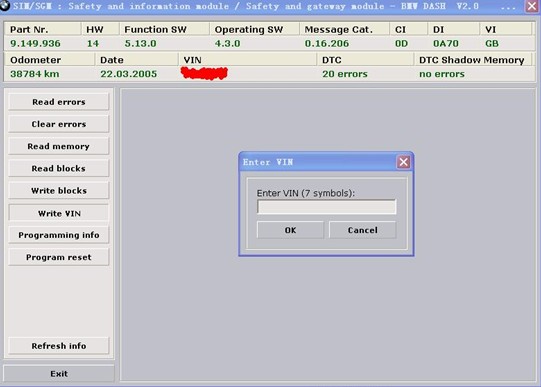
Task: Close the Enter VIN dialog
Action: (404, 162)
